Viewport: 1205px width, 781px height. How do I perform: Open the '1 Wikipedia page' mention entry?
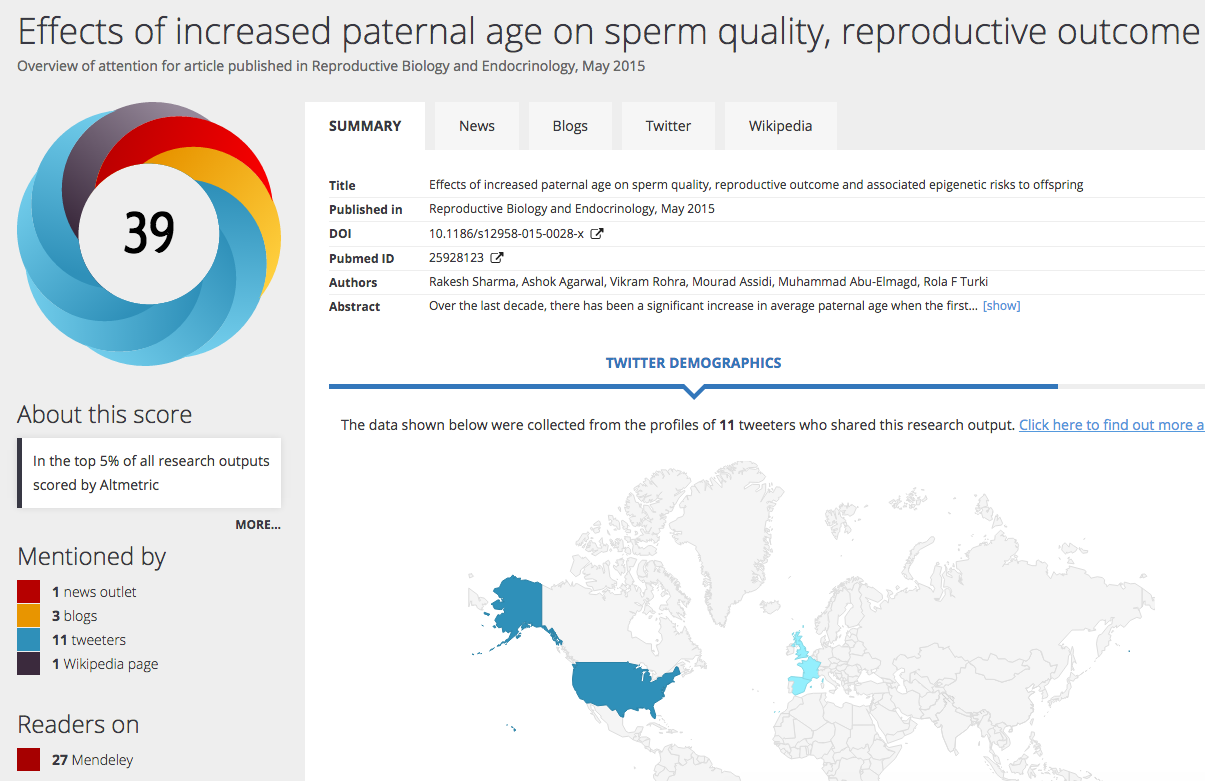(105, 664)
